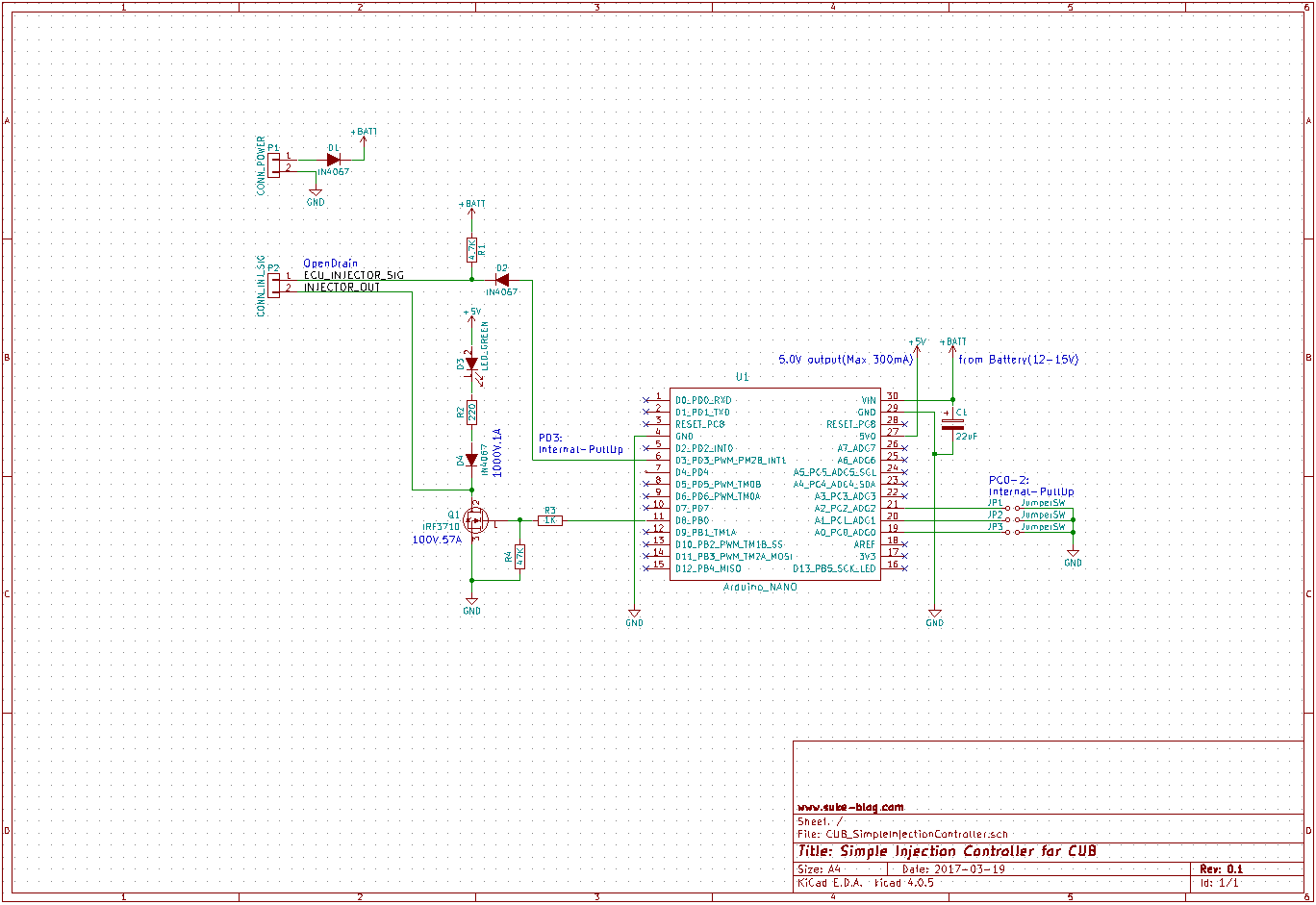Click the VIN pin label on U1
Image resolution: width=1316 pixels, height=905 pixels.
click(869, 400)
